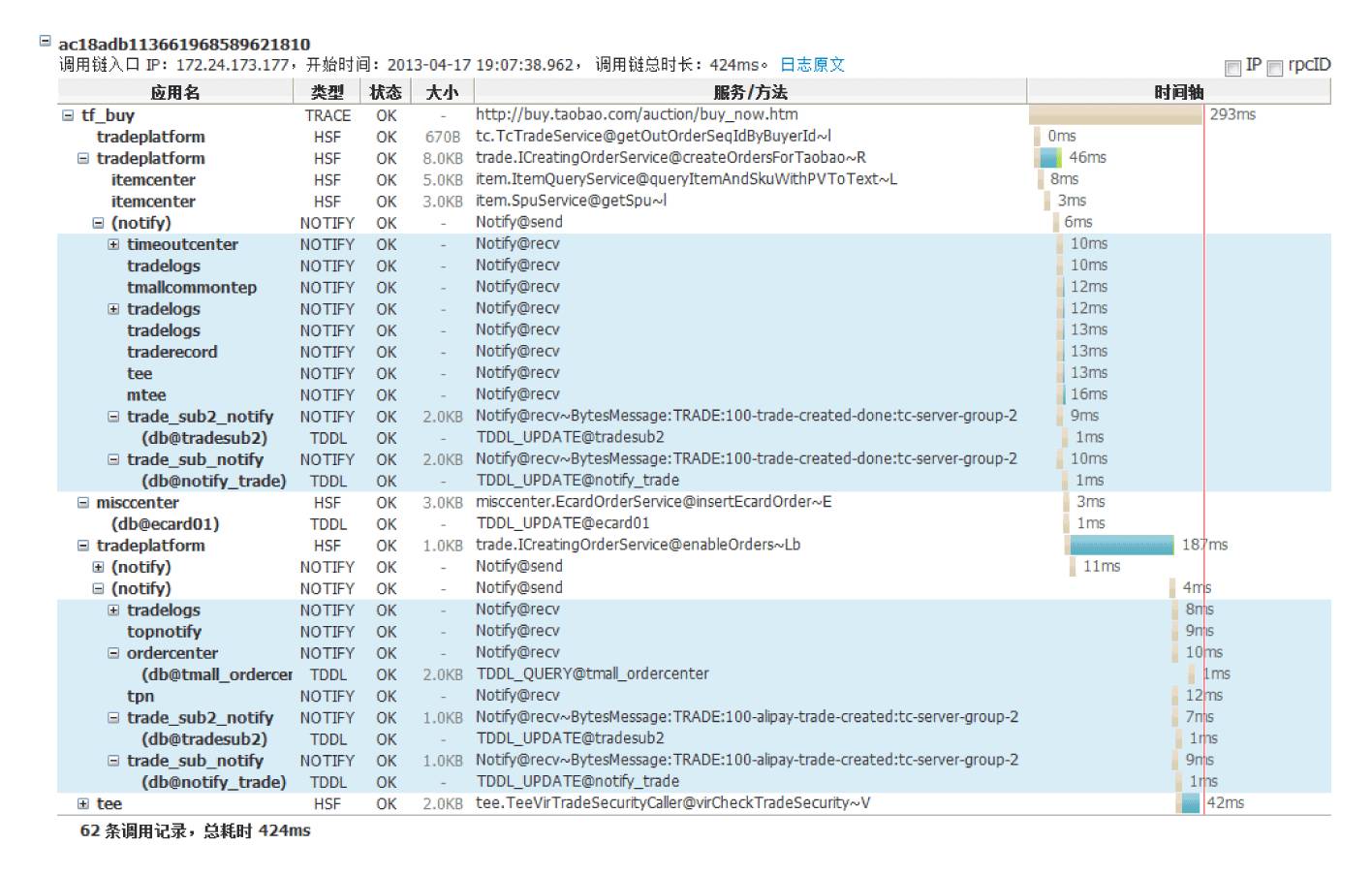Select the mtee row name

coord(146,395)
